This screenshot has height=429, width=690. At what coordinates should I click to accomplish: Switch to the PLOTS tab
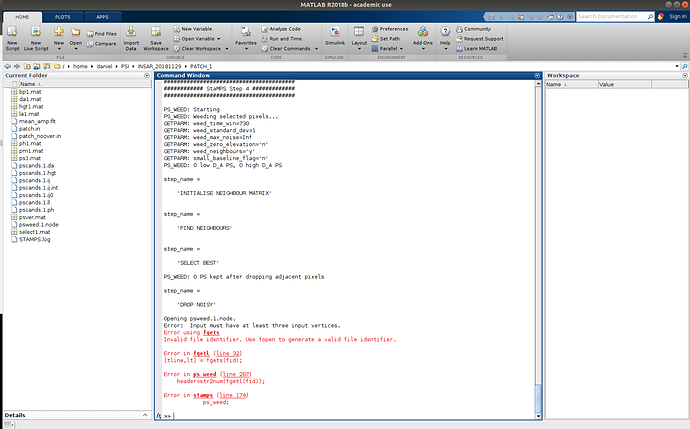[x=62, y=17]
